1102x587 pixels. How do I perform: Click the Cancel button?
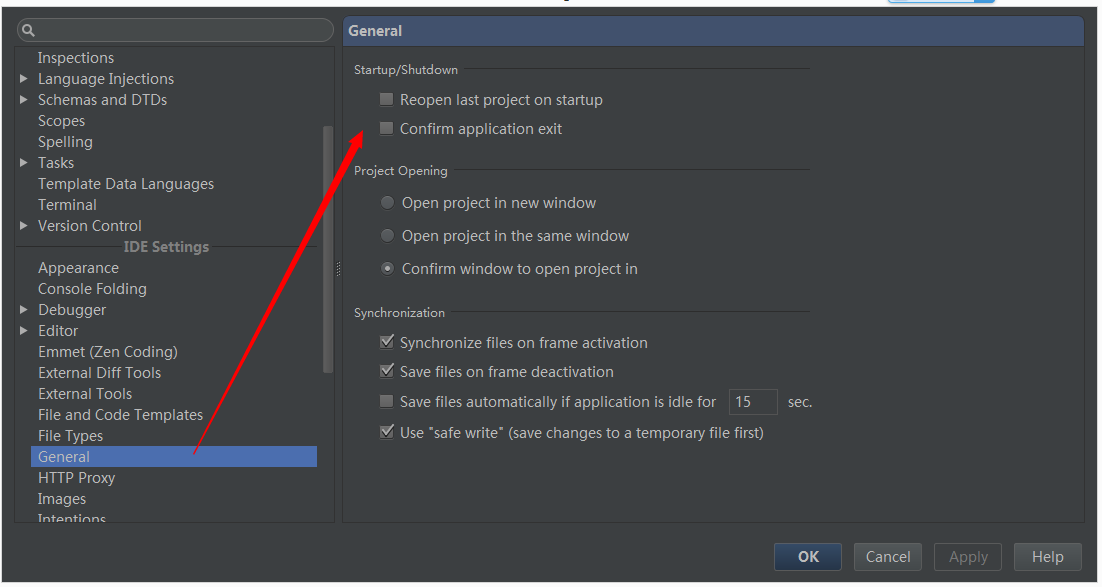pos(888,557)
